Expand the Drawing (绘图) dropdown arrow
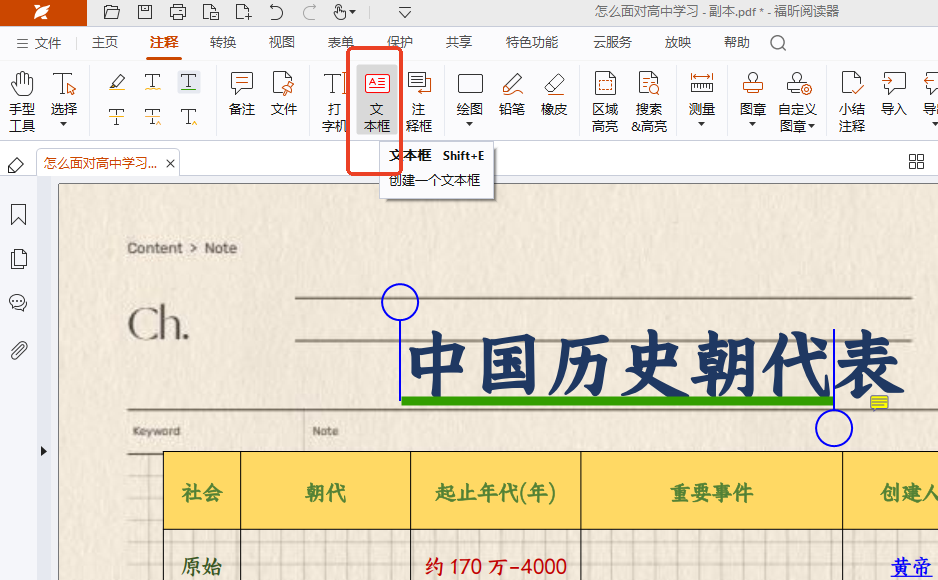 pyautogui.click(x=469, y=125)
